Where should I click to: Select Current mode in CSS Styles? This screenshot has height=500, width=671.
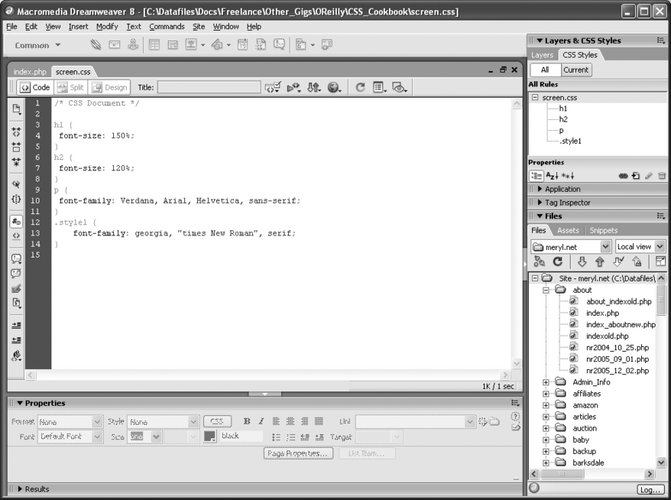pos(576,70)
